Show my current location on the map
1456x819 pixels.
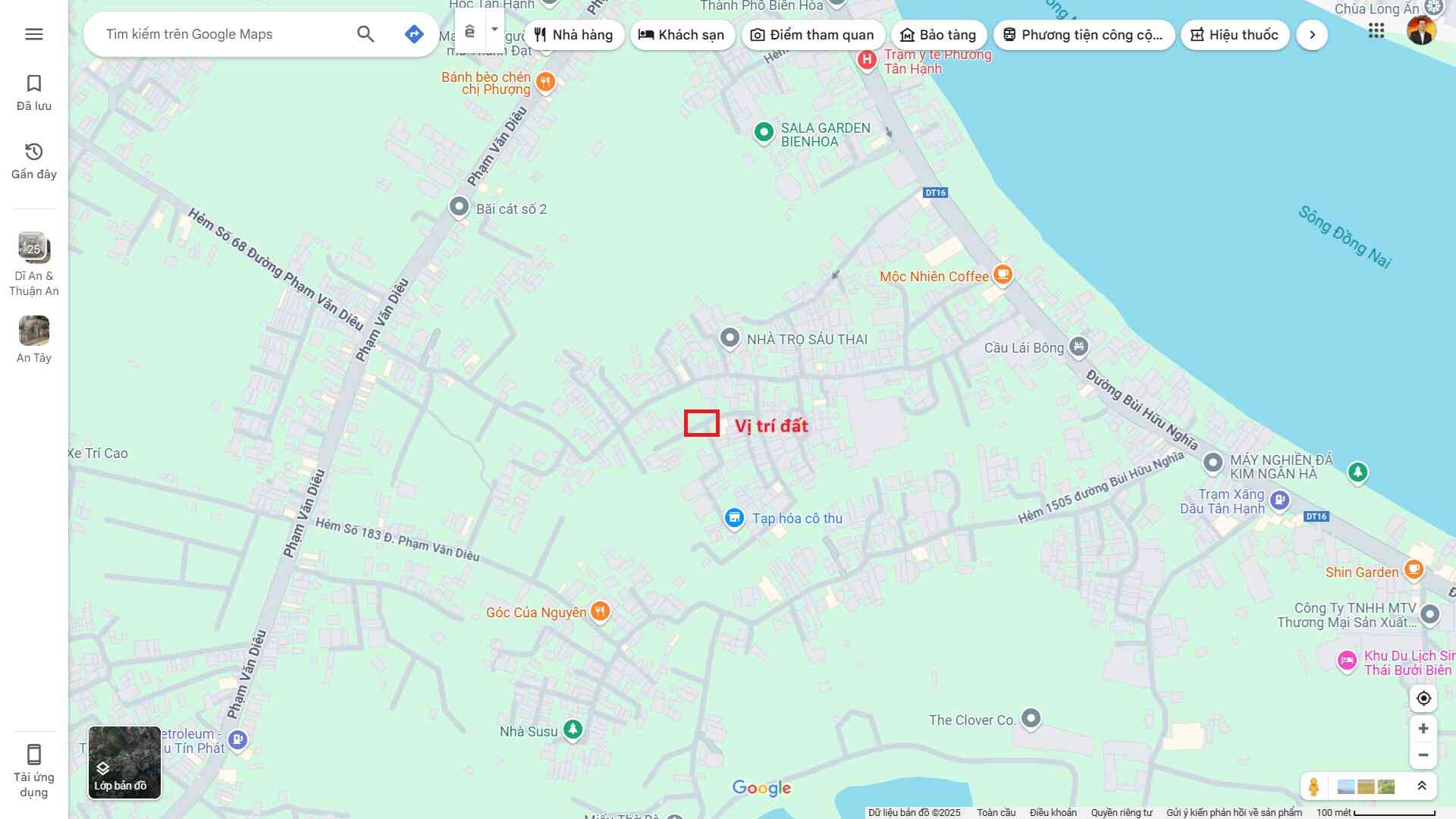click(x=1423, y=698)
